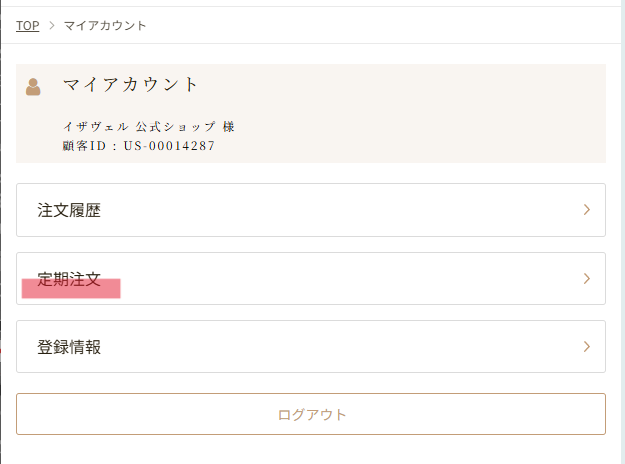The height and width of the screenshot is (464, 625).
Task: Click the ログアウト button label text
Action: 311,414
